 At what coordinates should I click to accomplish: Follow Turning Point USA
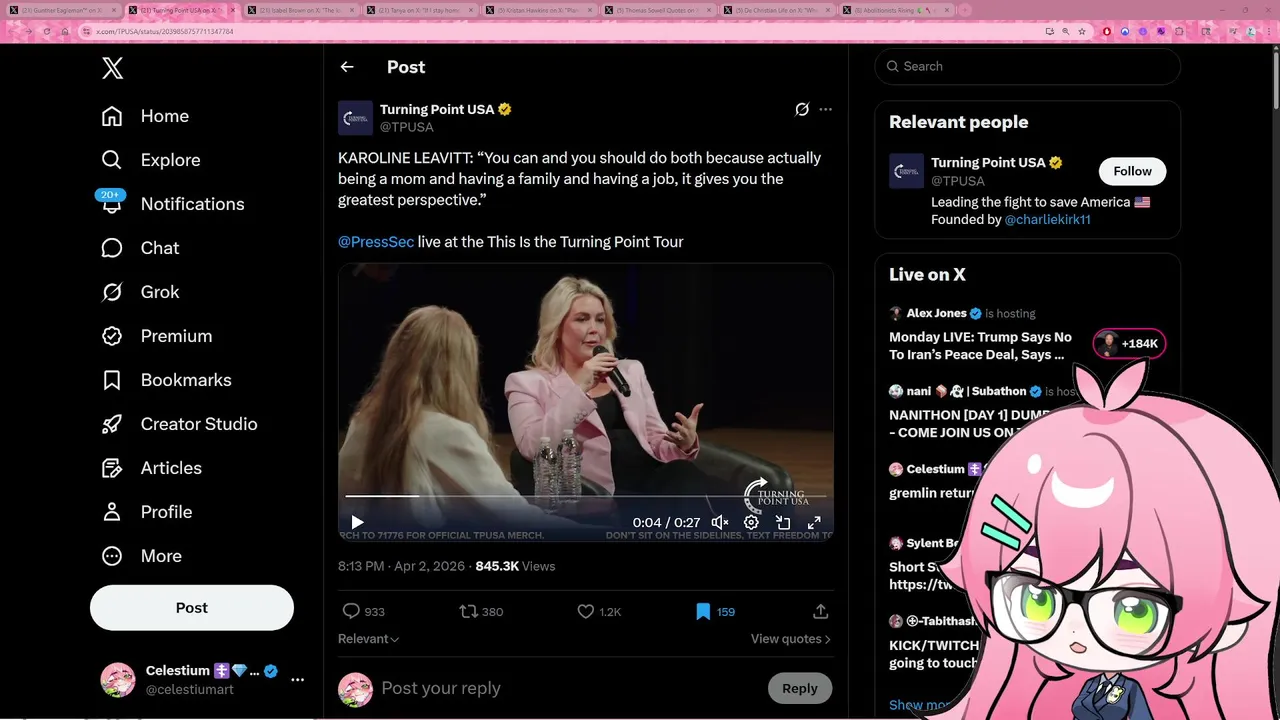click(1132, 171)
